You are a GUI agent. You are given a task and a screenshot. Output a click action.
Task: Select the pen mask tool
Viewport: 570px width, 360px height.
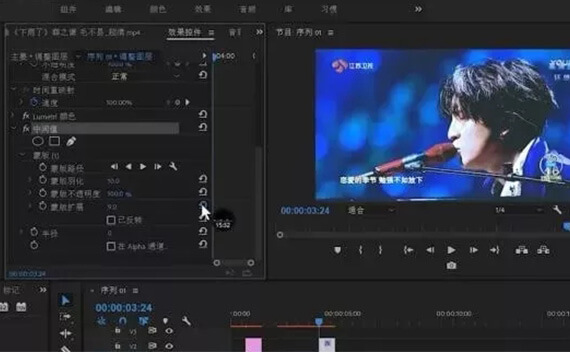click(71, 141)
